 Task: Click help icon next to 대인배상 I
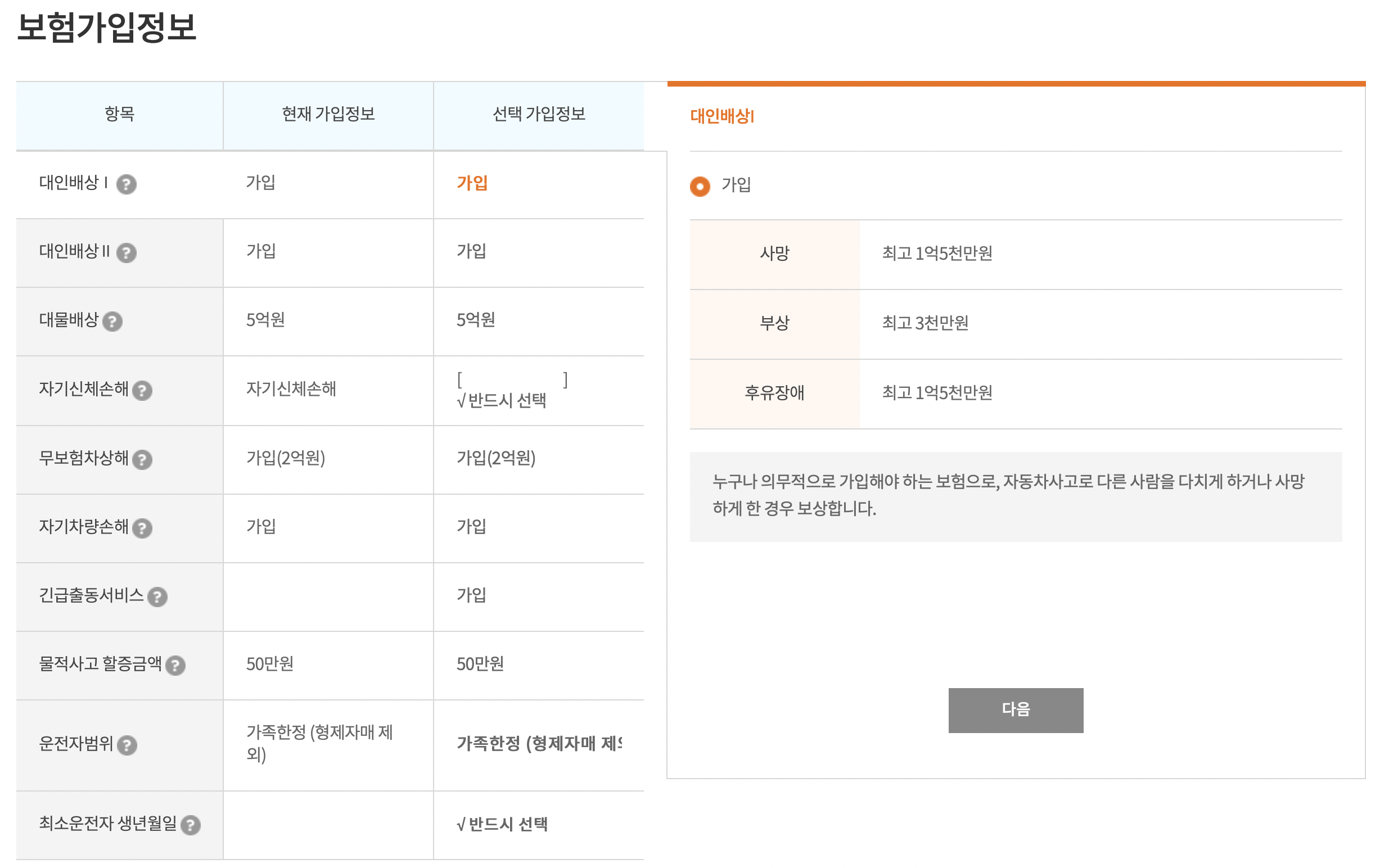click(x=126, y=184)
